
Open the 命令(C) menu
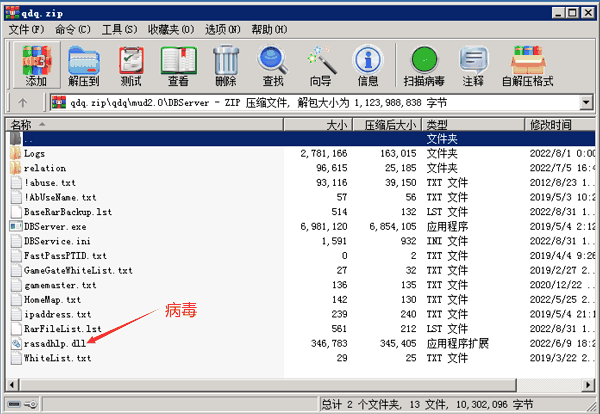(73, 29)
